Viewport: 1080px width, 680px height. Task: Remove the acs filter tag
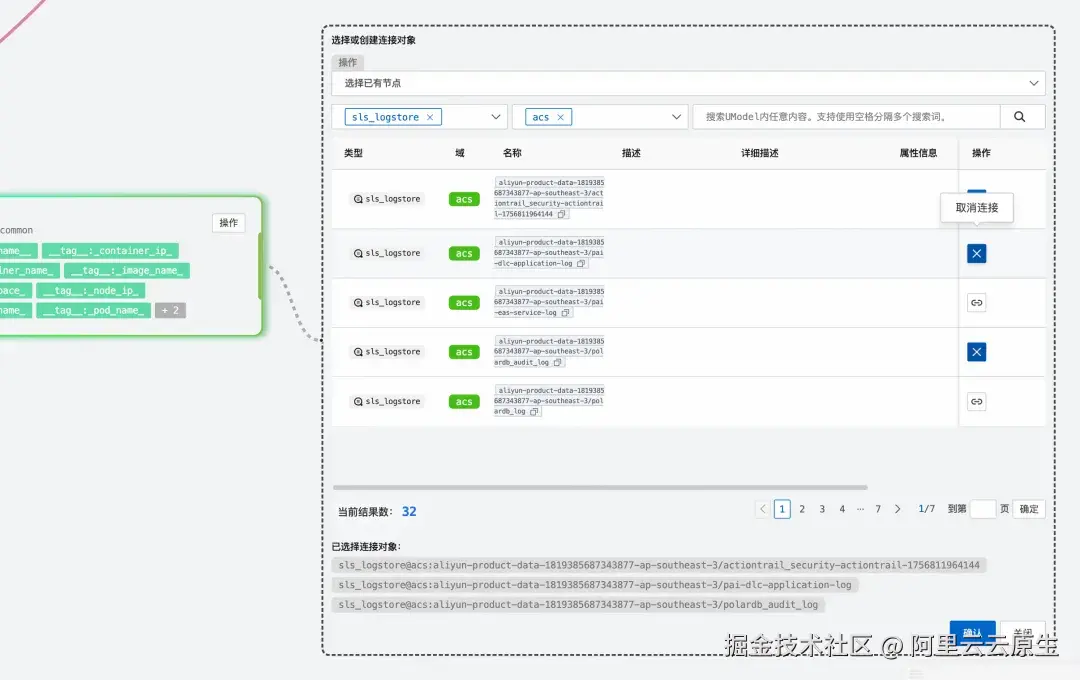(x=561, y=117)
